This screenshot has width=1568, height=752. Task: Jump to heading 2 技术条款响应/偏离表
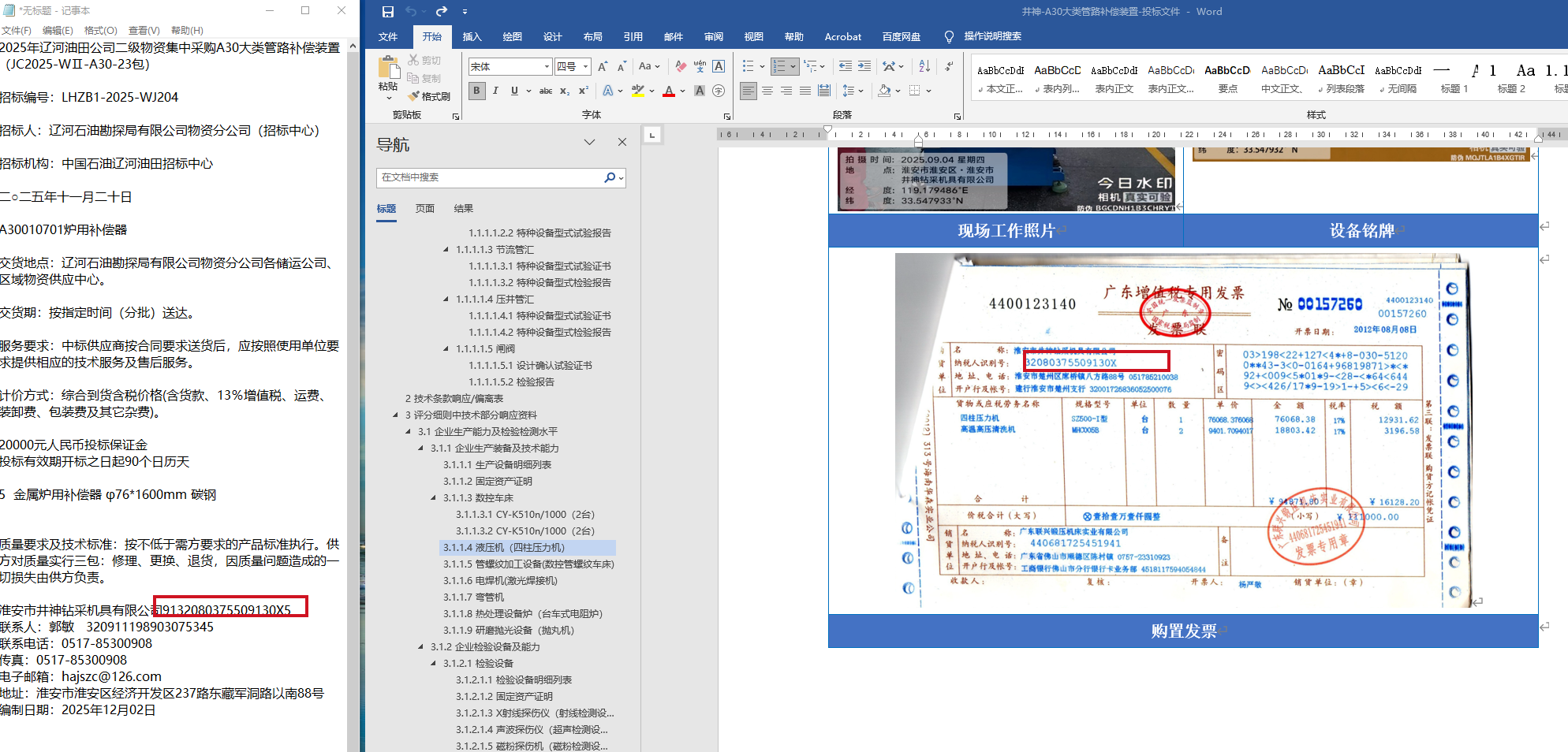pyautogui.click(x=454, y=399)
